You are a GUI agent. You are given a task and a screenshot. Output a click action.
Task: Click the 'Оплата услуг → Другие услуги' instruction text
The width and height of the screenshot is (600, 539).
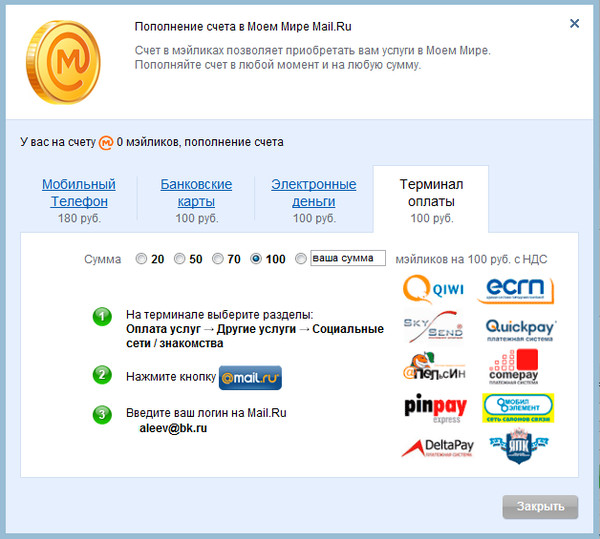tap(211, 329)
